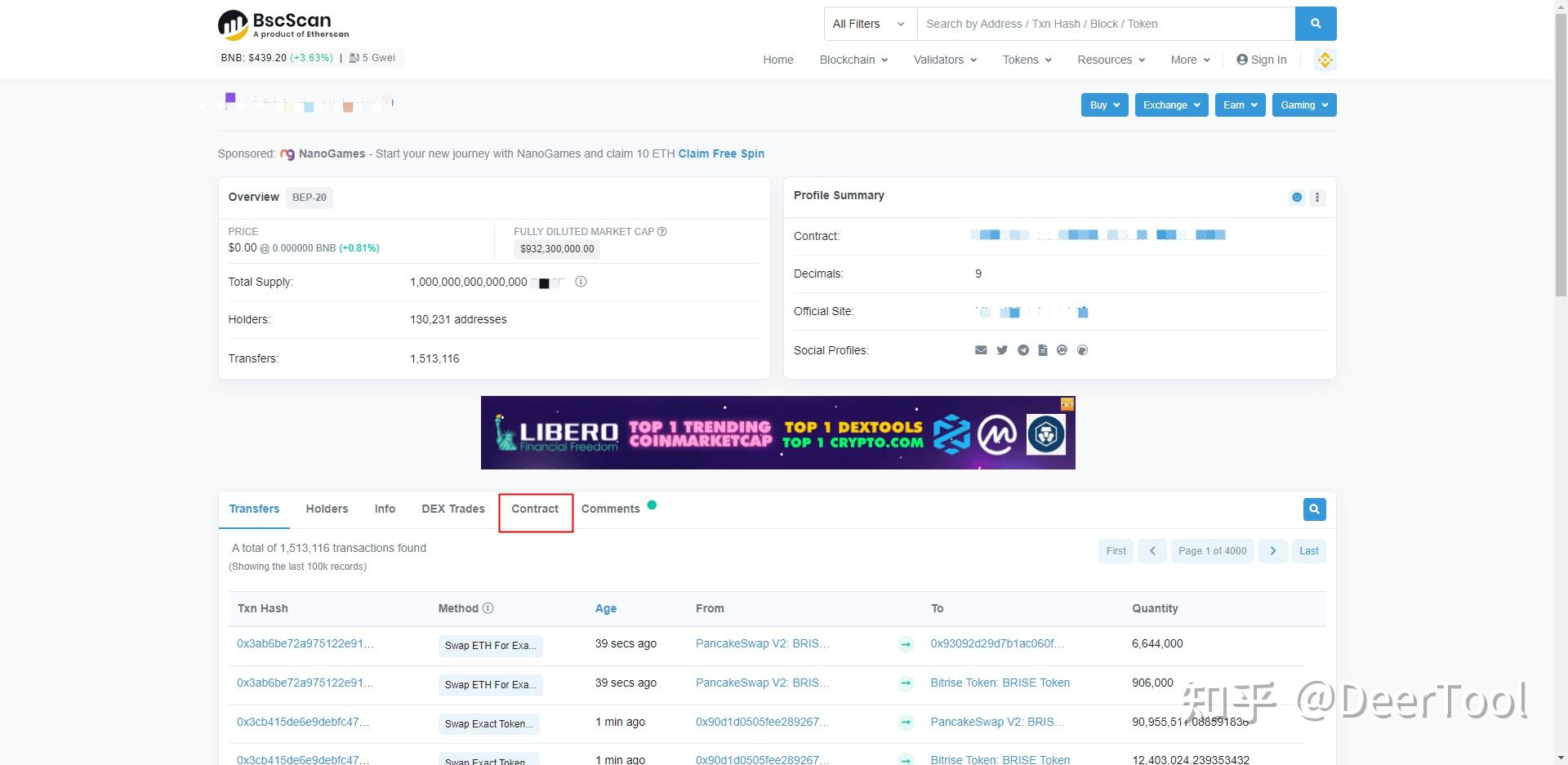Click the blue search magnifier button
Image resolution: width=1568 pixels, height=765 pixels.
point(1316,24)
